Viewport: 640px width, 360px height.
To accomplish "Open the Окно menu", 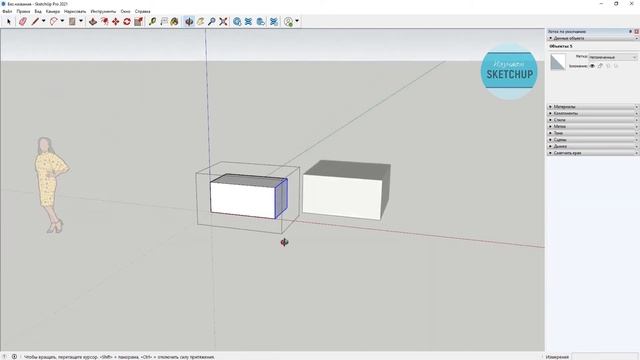I will tap(125, 11).
